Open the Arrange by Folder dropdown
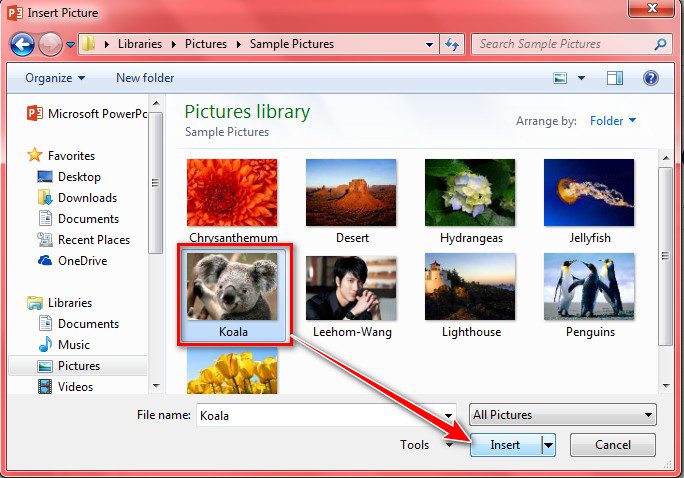 (613, 121)
